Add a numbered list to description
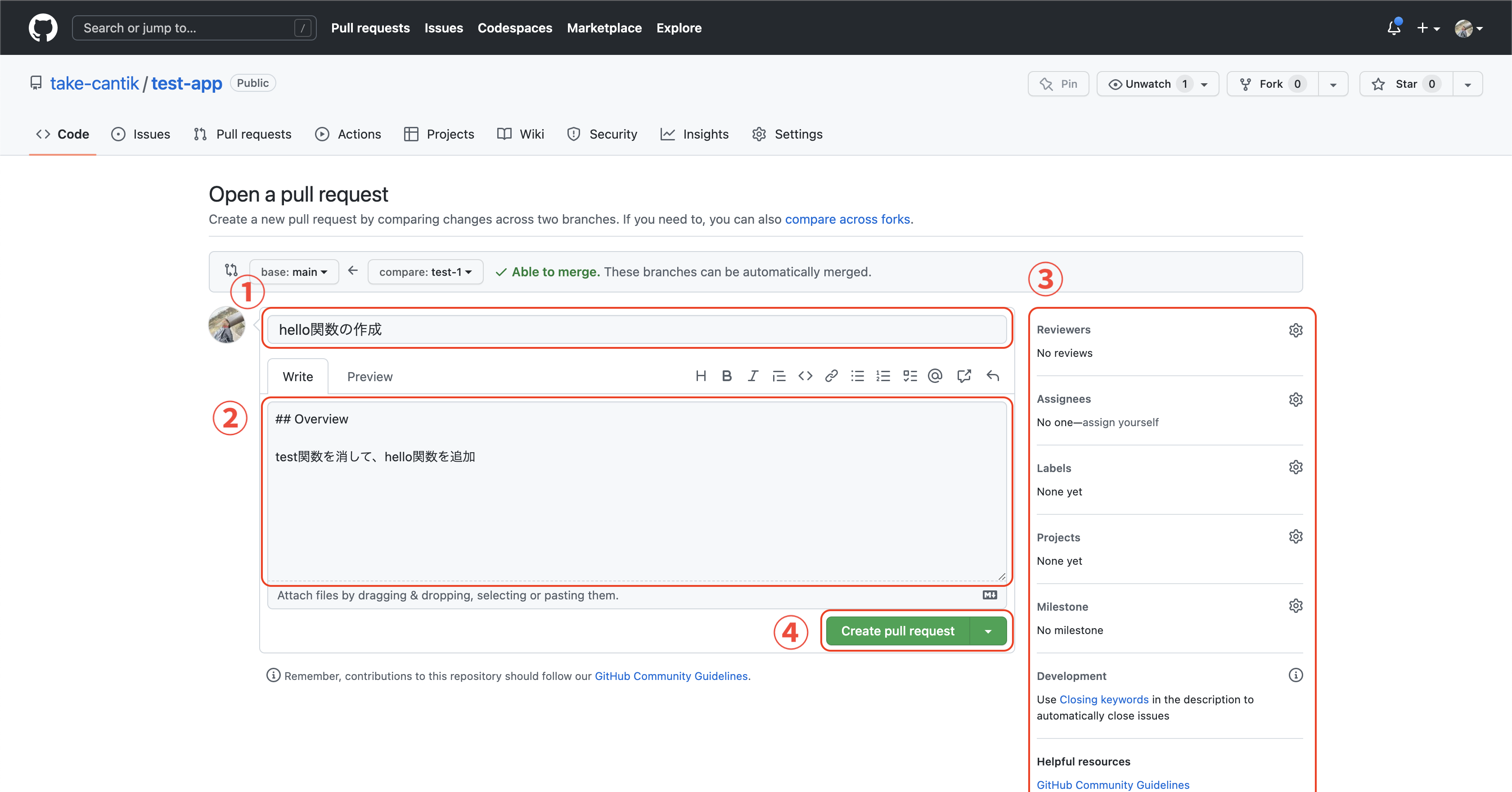The width and height of the screenshot is (1512, 792). [883, 376]
